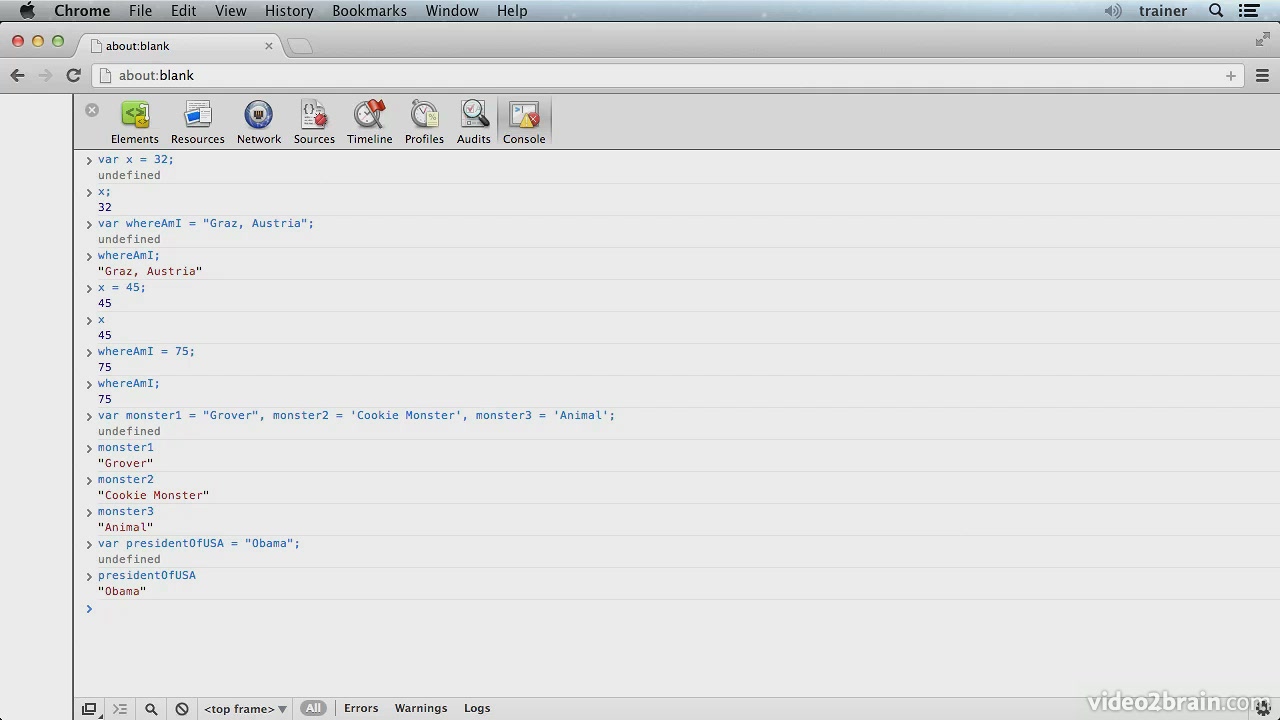Open the Elements panel

[134, 123]
